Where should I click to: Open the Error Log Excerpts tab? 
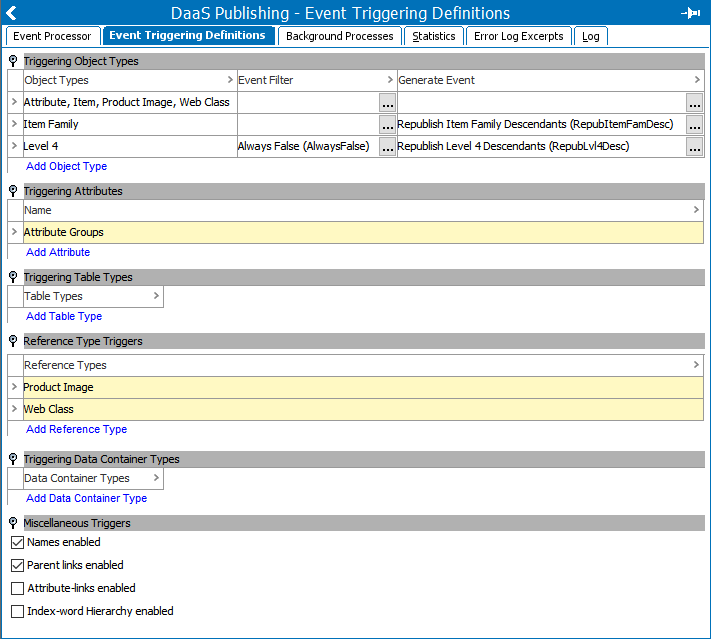click(x=519, y=36)
